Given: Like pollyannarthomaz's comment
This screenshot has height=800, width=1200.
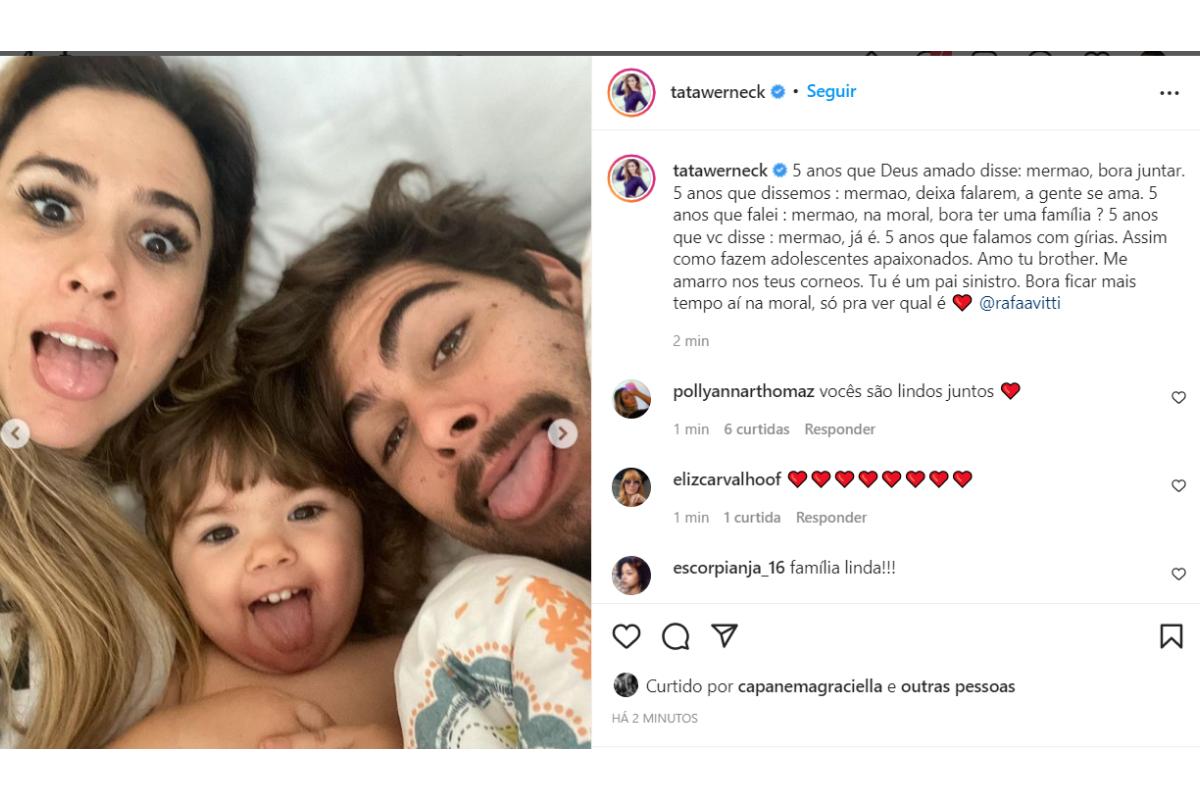Looking at the screenshot, I should 1178,398.
